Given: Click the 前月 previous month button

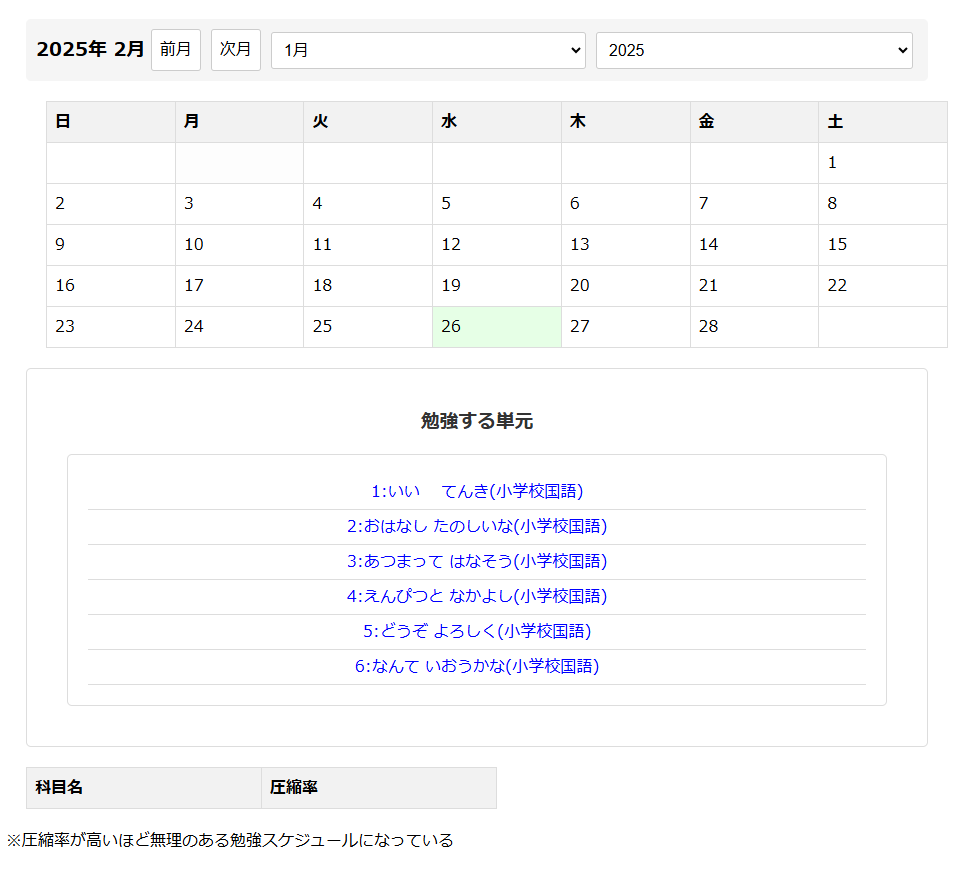Looking at the screenshot, I should click(x=176, y=50).
